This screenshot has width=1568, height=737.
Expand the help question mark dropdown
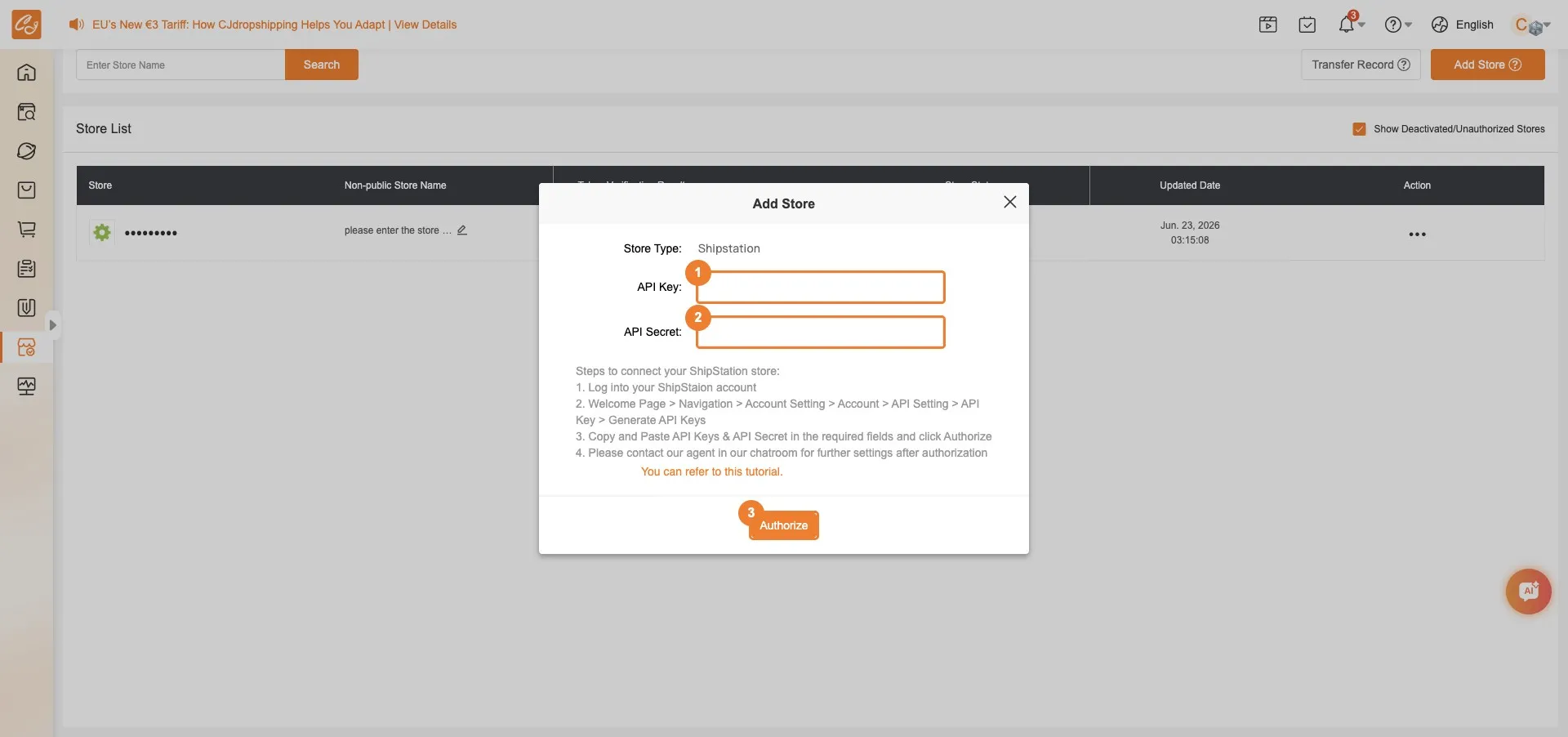point(1398,25)
